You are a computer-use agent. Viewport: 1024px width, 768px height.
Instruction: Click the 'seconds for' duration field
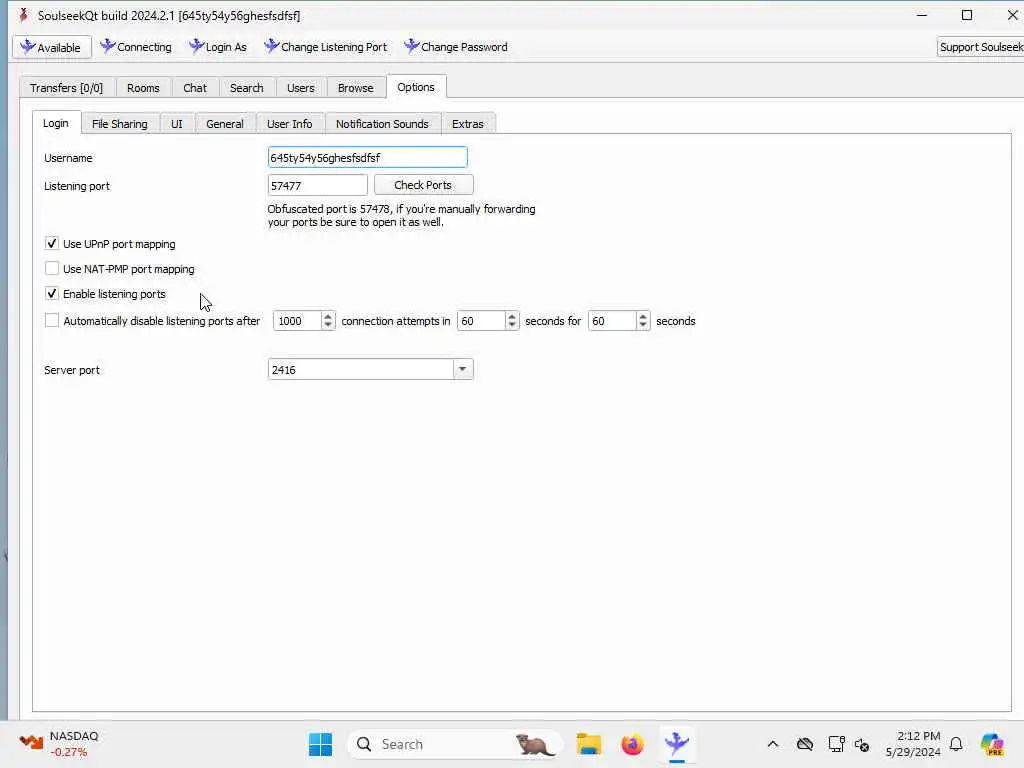coord(612,321)
